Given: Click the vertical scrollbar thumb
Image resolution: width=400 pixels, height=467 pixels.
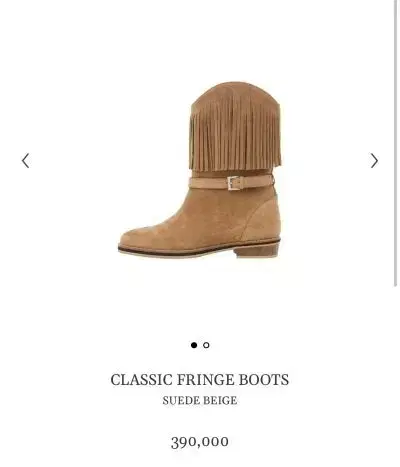Looking at the screenshot, I should pos(396,143).
